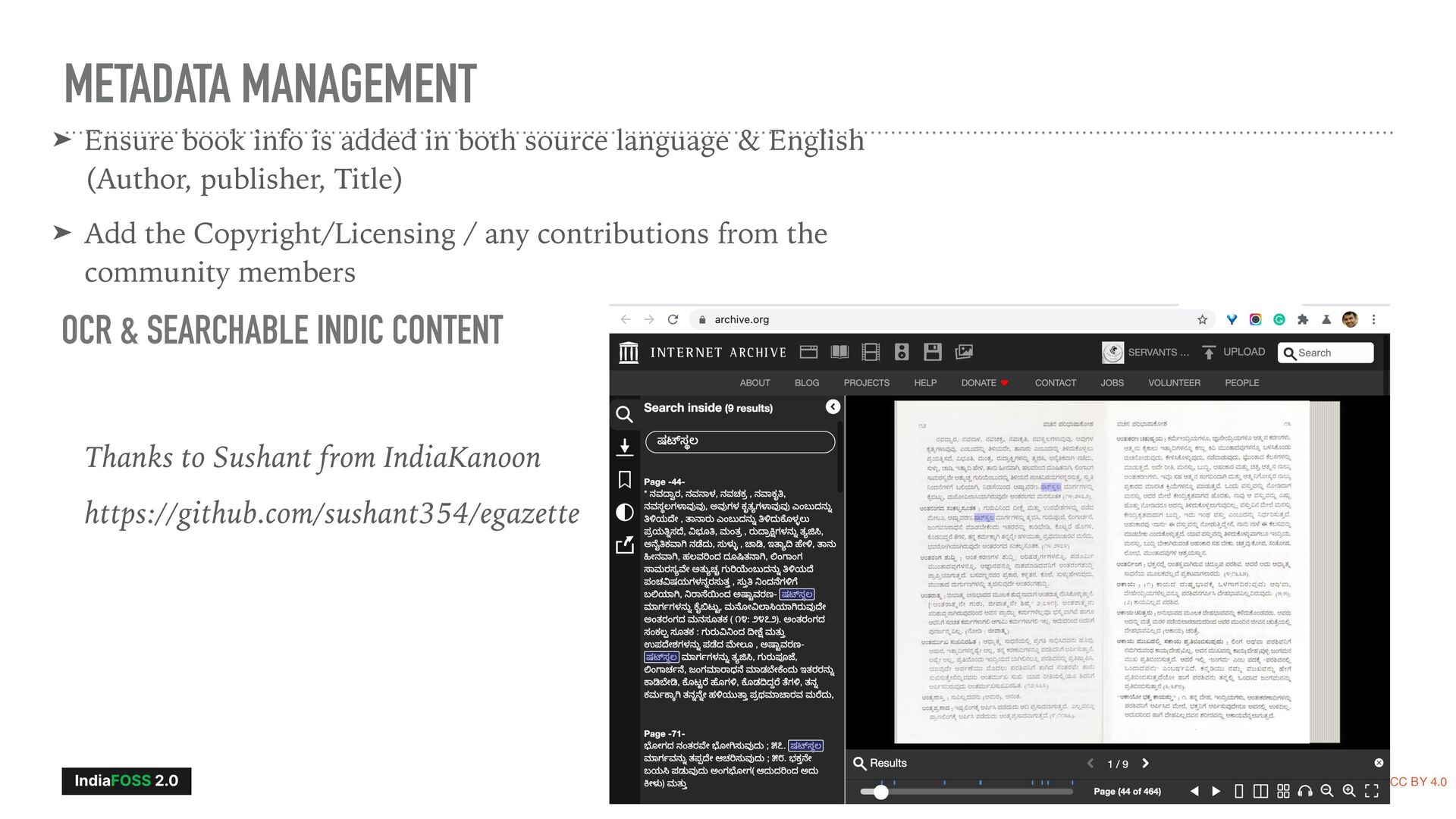Zoom out of the book page

click(1327, 791)
